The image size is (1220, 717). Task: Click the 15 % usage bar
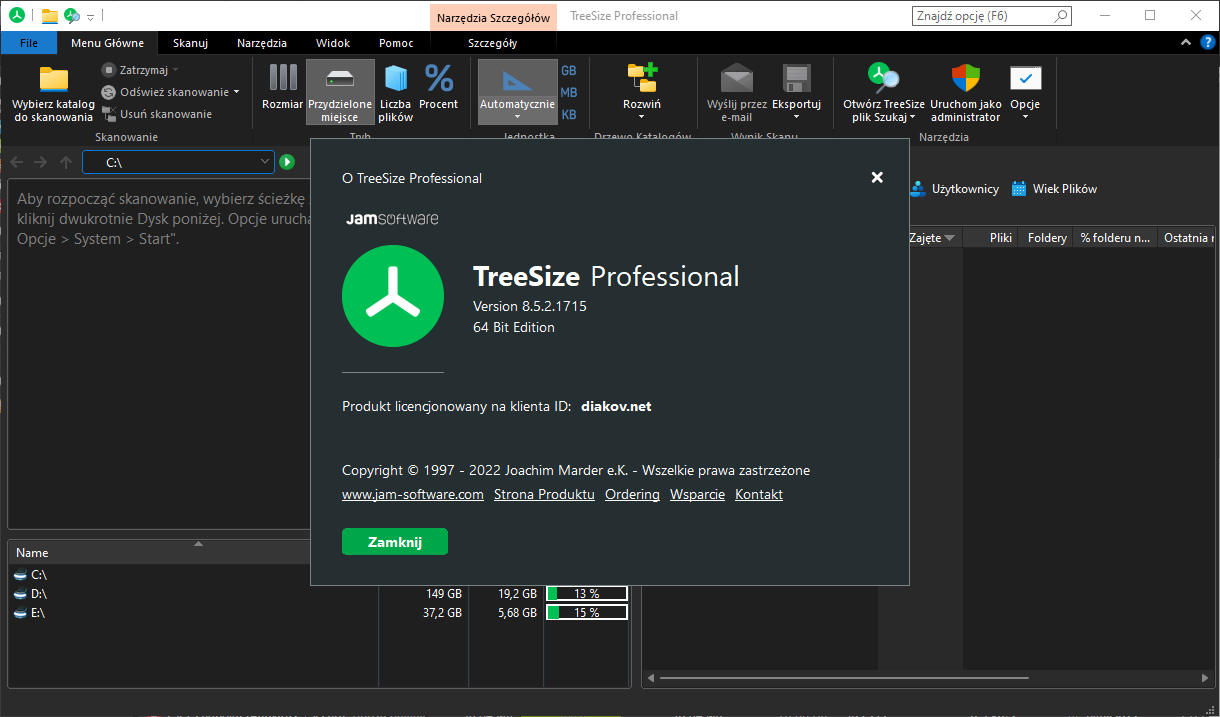tap(587, 612)
